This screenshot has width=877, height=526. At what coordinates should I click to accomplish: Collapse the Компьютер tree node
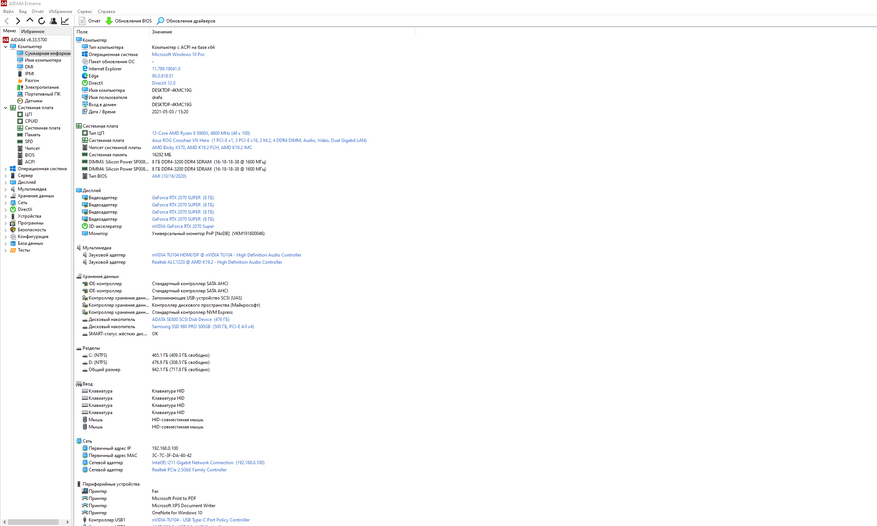[x=6, y=46]
